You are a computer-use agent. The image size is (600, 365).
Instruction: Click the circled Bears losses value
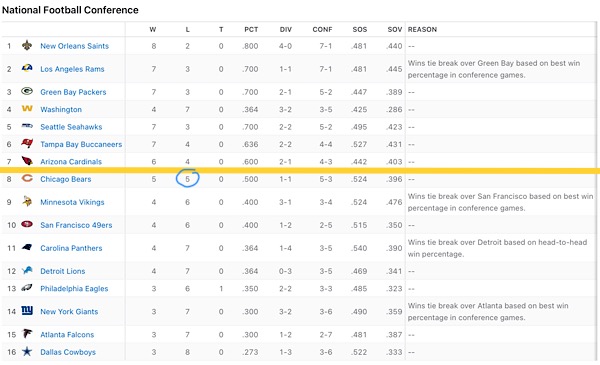tap(188, 179)
